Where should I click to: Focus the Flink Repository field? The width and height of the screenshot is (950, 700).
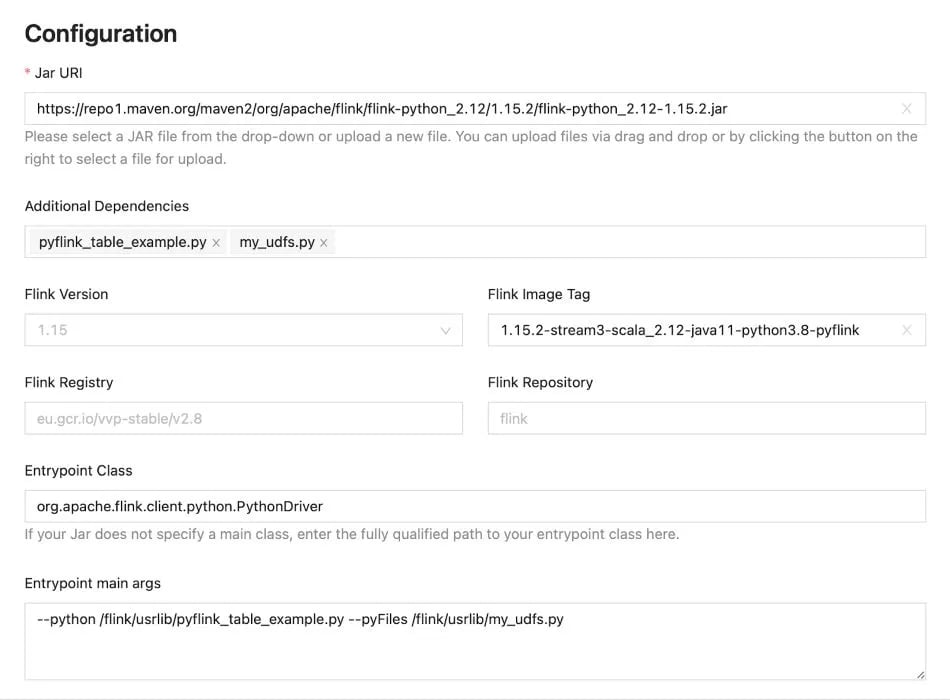[x=706, y=418]
